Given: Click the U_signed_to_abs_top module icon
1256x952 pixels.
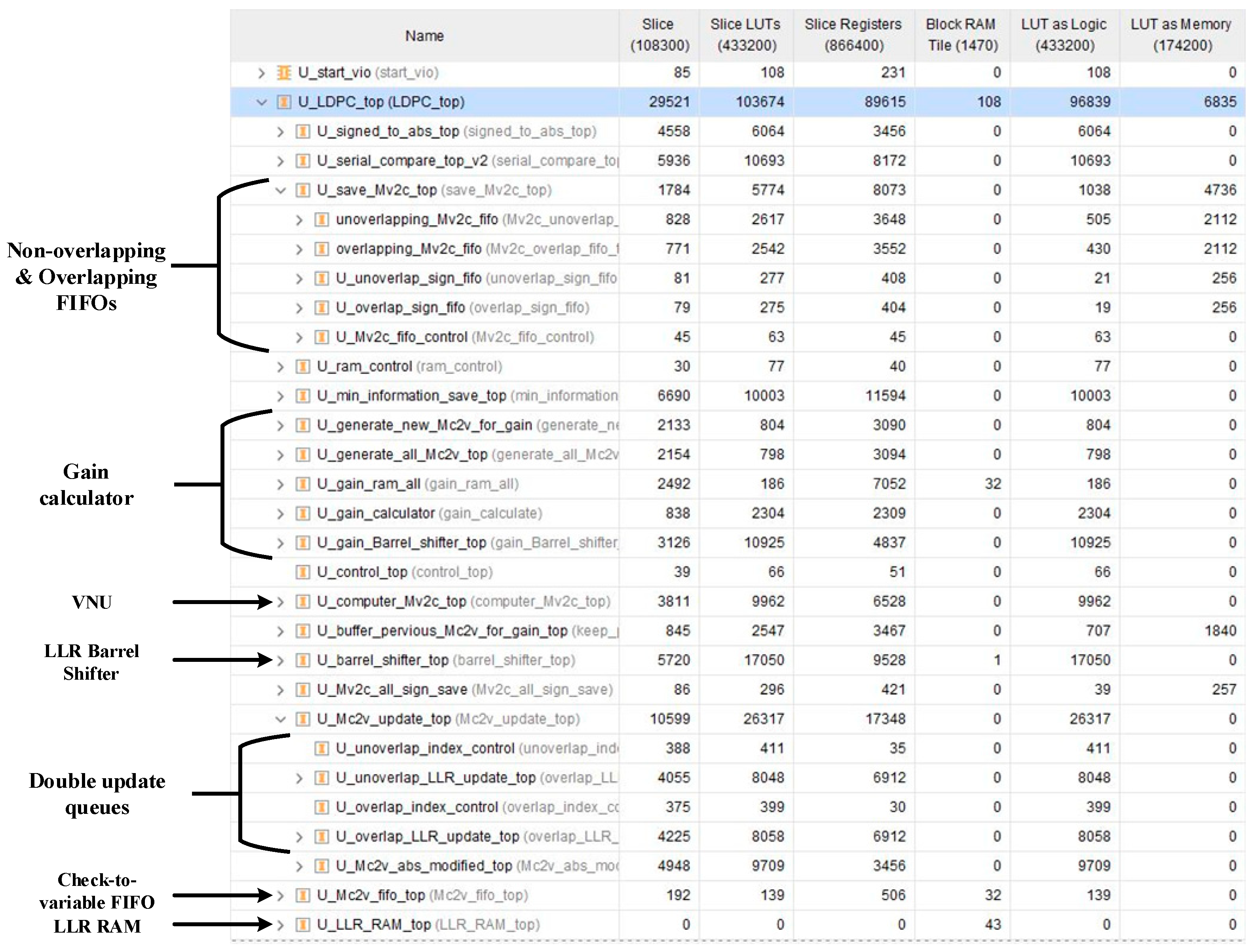Looking at the screenshot, I should tap(303, 132).
